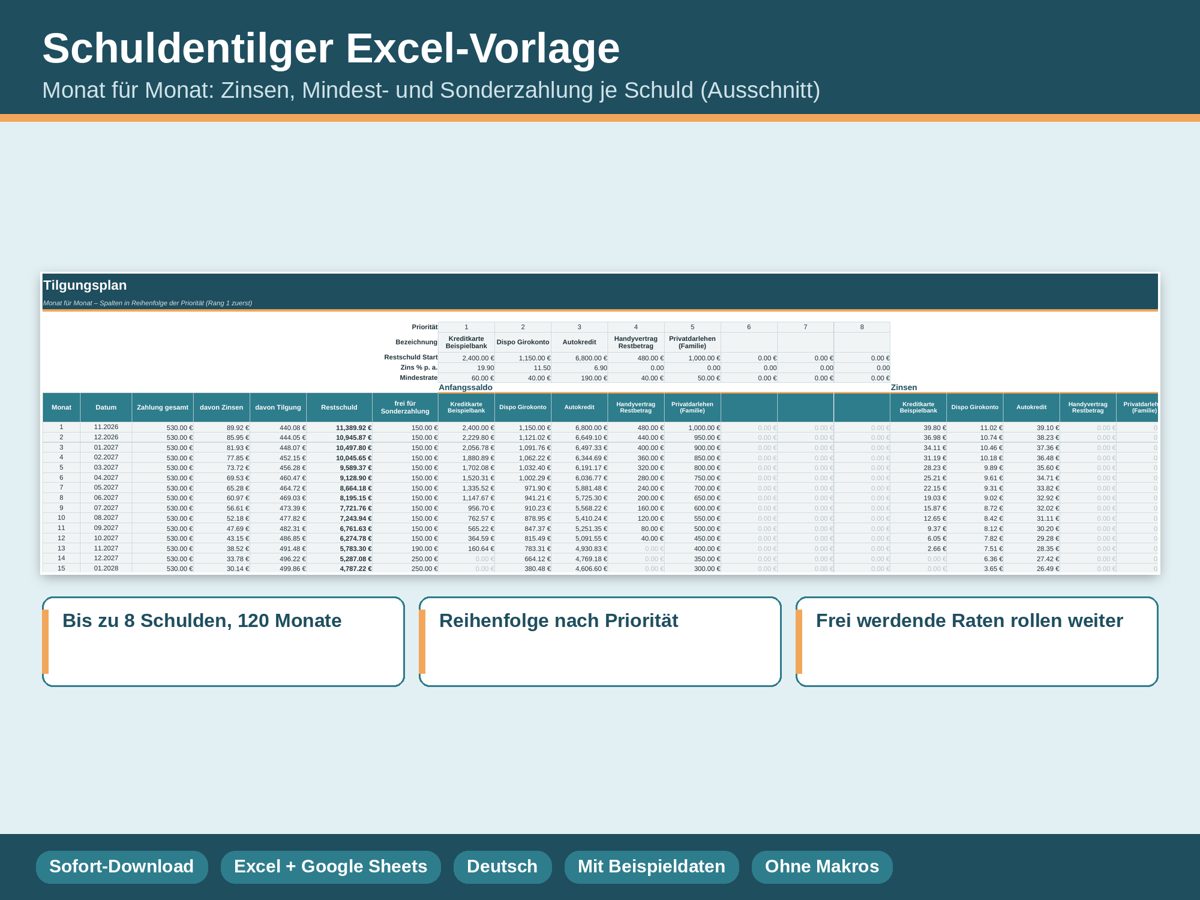
Task: Click the davon Tilgung cell "499.86 €"
Action: click(x=278, y=568)
